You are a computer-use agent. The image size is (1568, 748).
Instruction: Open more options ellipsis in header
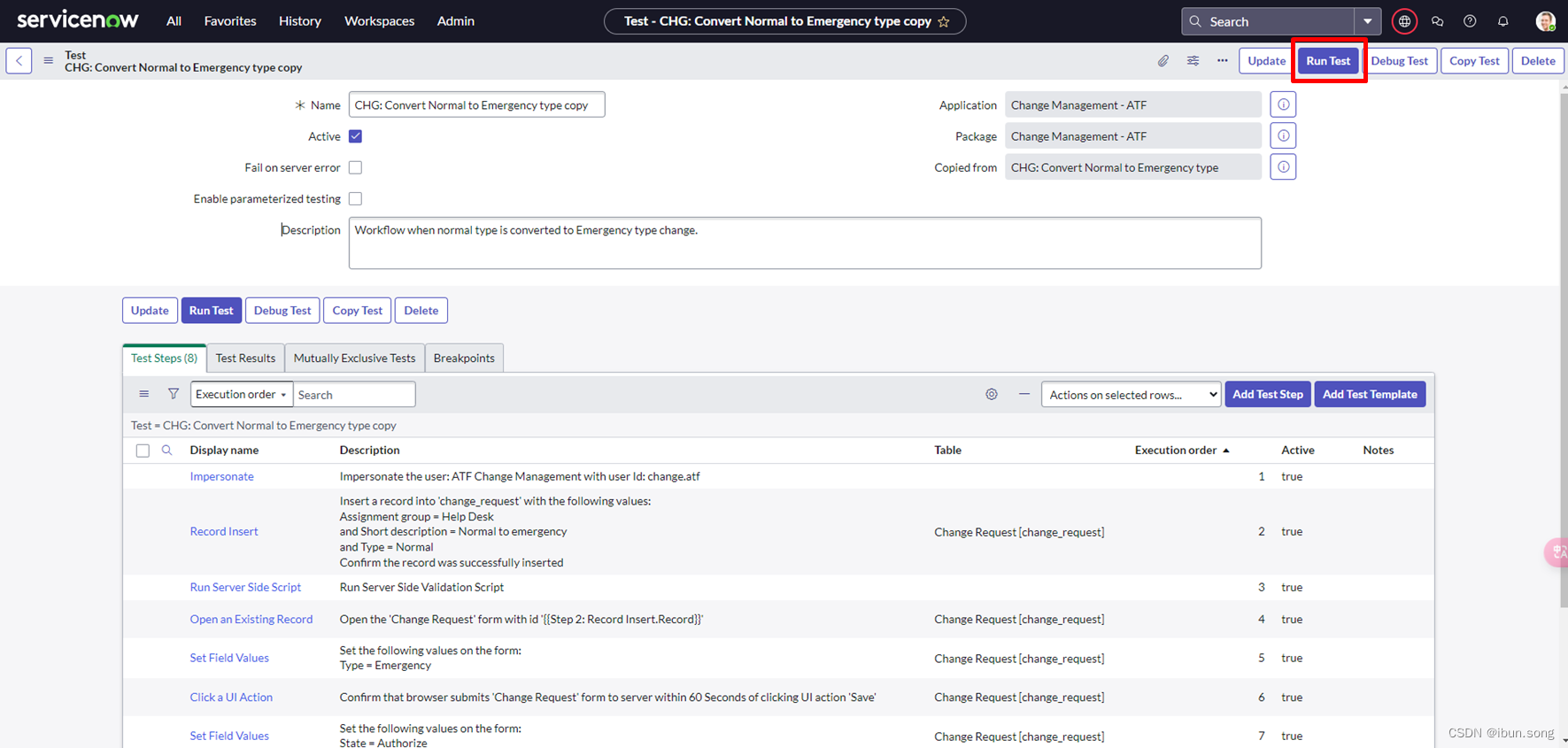coord(1223,61)
